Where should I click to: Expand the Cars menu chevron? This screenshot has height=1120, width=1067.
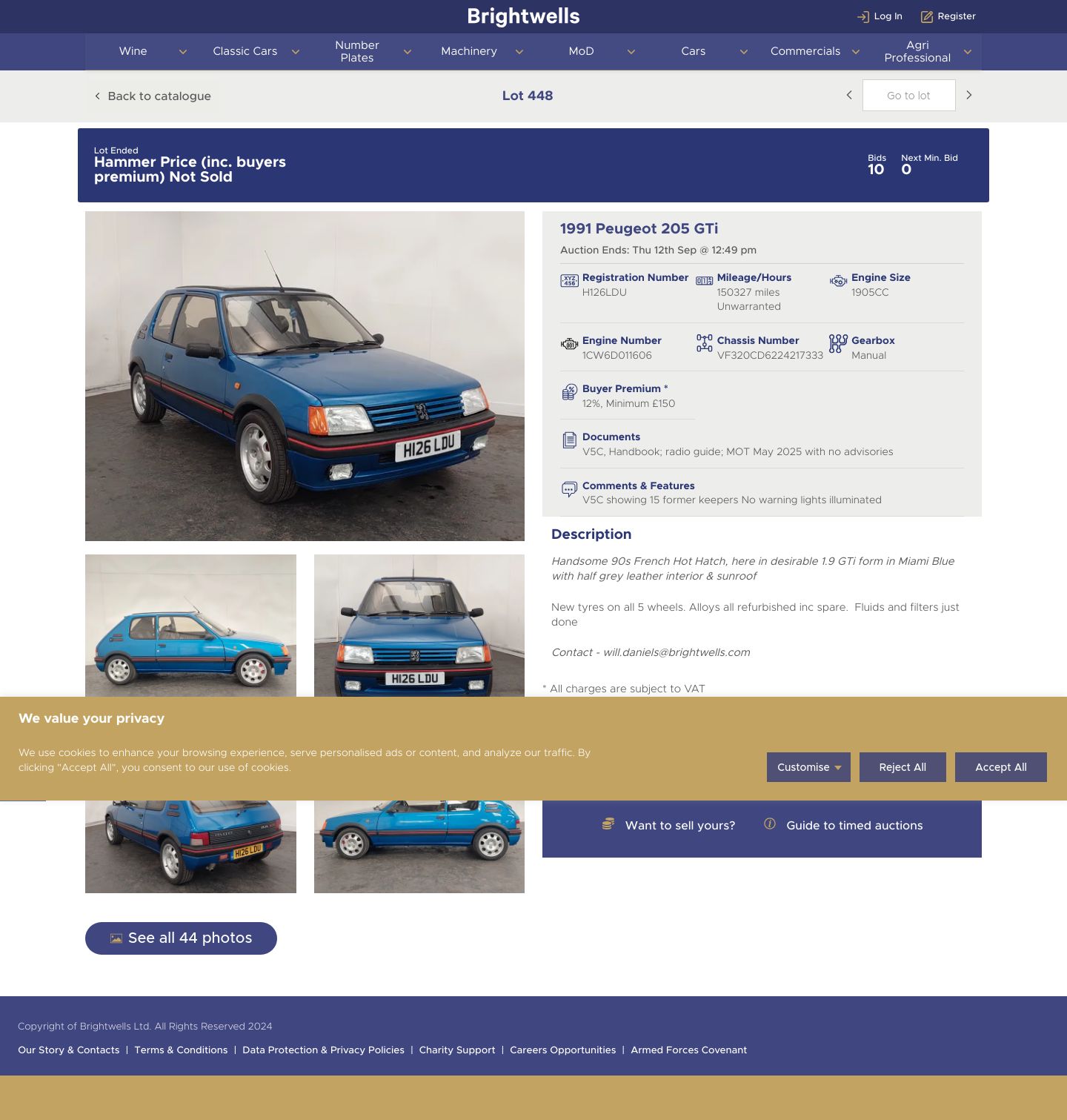[x=743, y=52]
